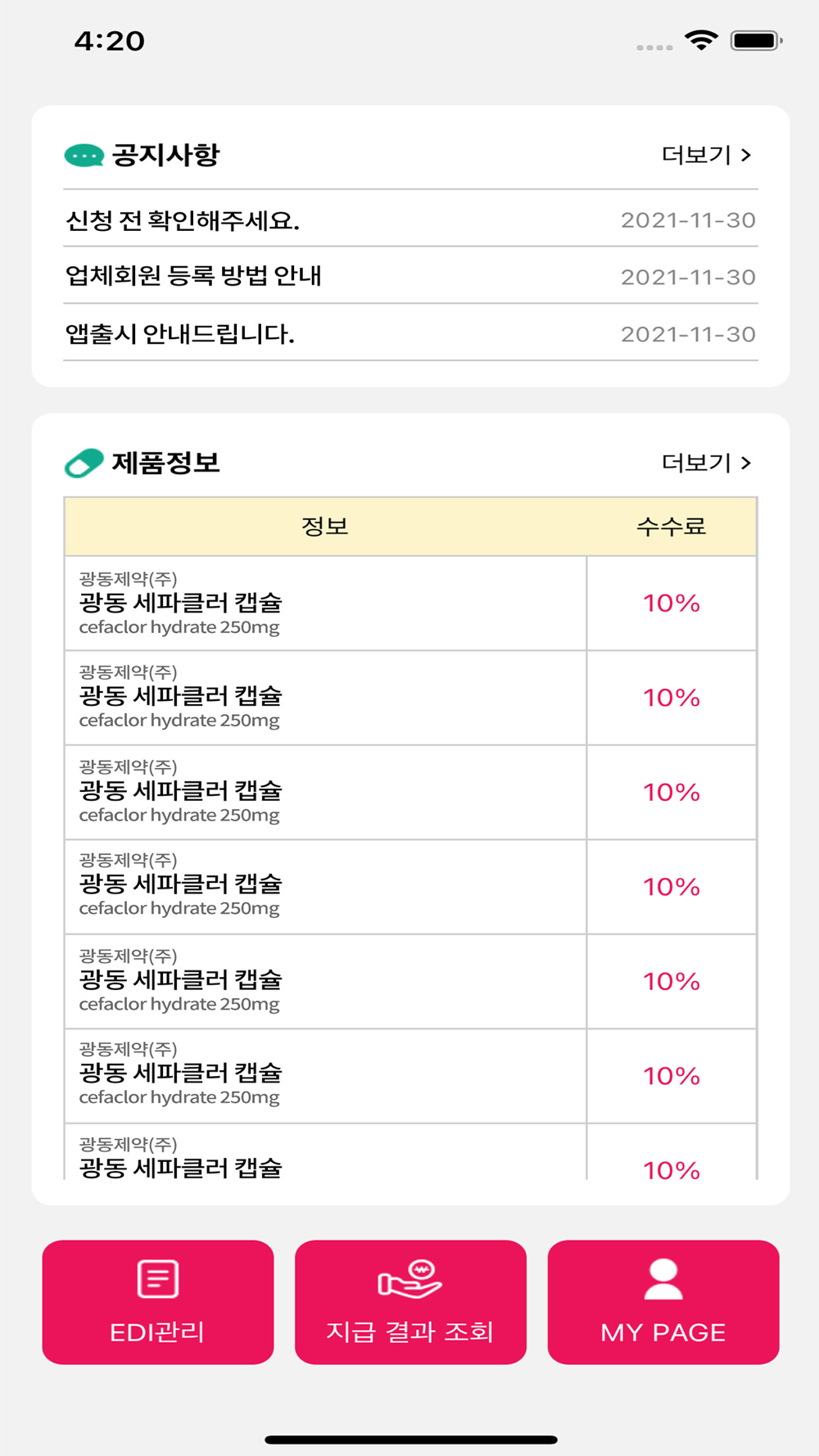The image size is (819, 1456).
Task: Tap the Wi-Fi status icon
Action: click(x=701, y=40)
